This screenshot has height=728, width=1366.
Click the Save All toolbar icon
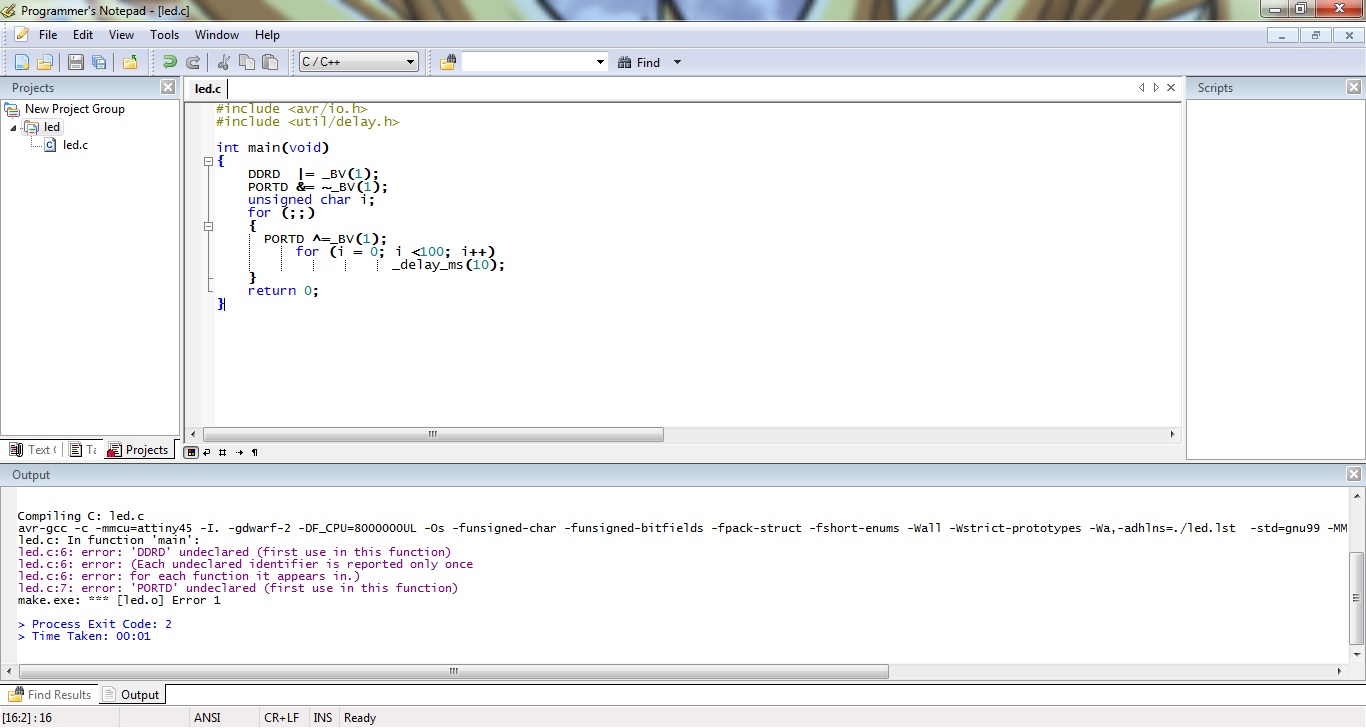[x=98, y=62]
